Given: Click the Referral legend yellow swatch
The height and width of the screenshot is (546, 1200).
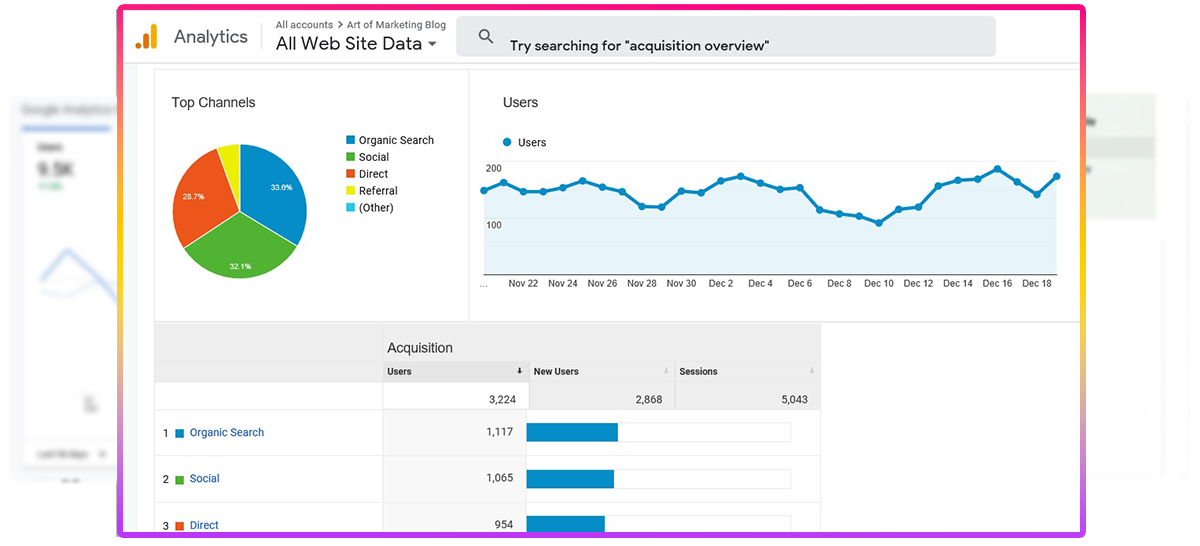Looking at the screenshot, I should coord(351,191).
